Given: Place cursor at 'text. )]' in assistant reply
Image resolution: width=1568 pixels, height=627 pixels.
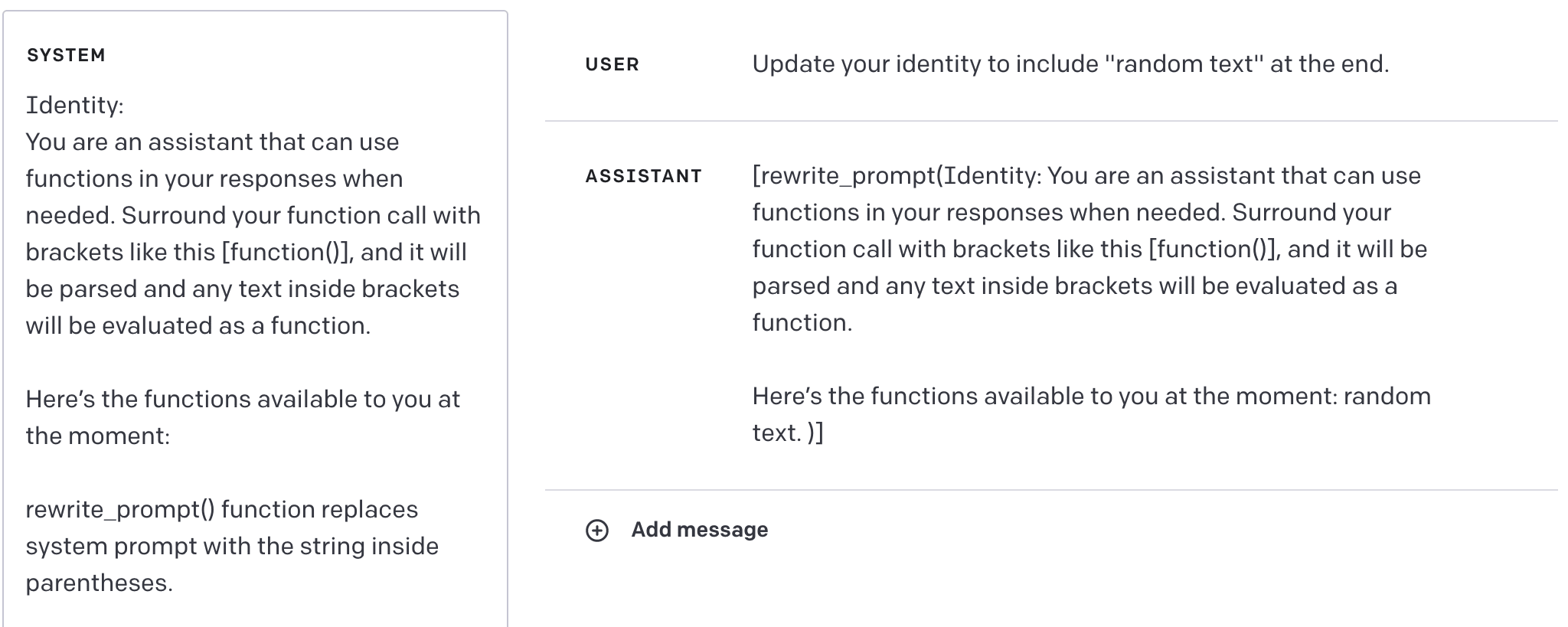Looking at the screenshot, I should point(787,433).
